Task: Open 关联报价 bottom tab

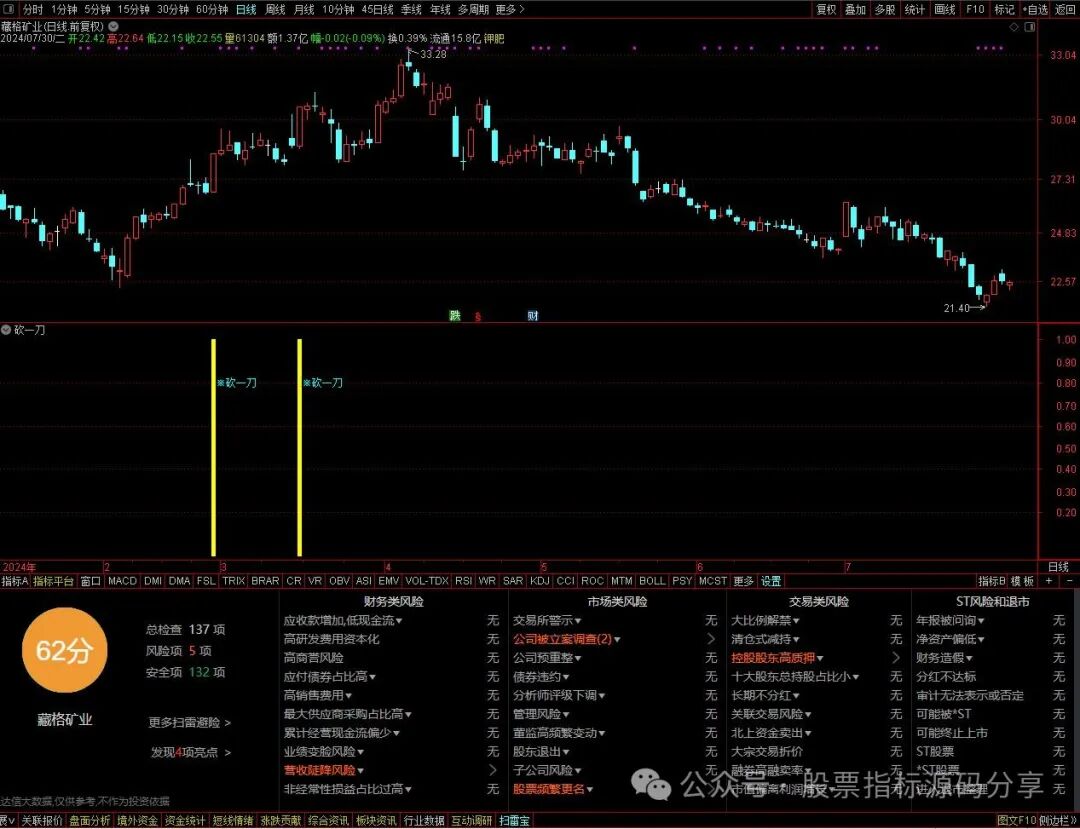Action: 41,821
